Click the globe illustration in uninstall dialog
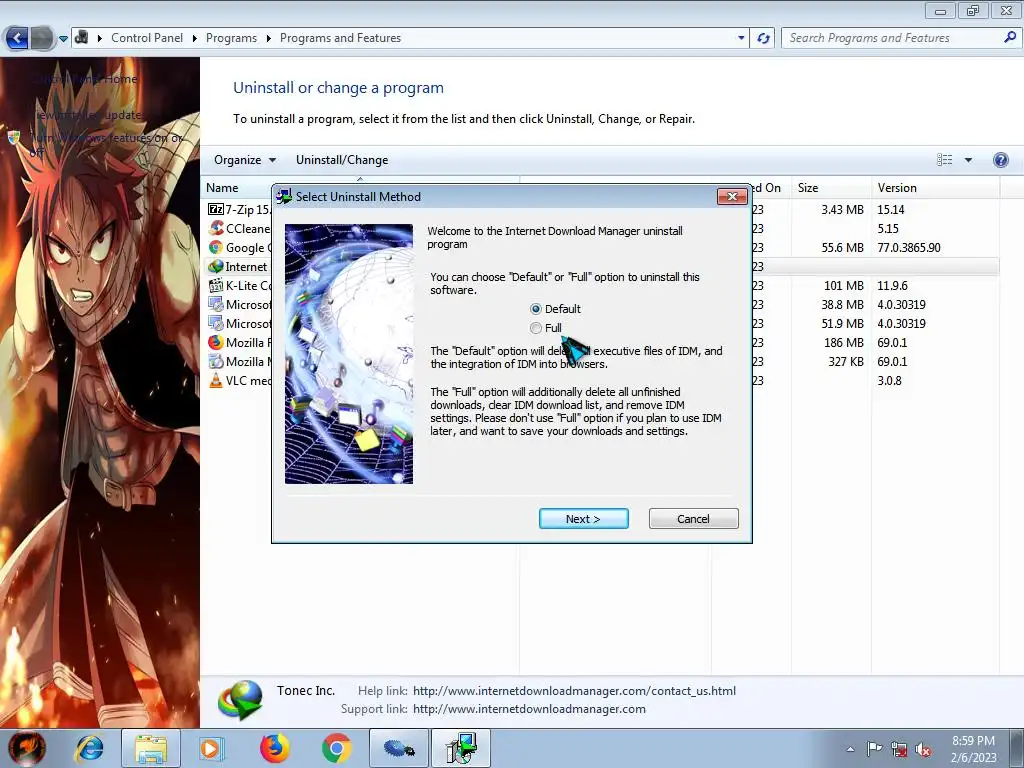 (x=349, y=354)
